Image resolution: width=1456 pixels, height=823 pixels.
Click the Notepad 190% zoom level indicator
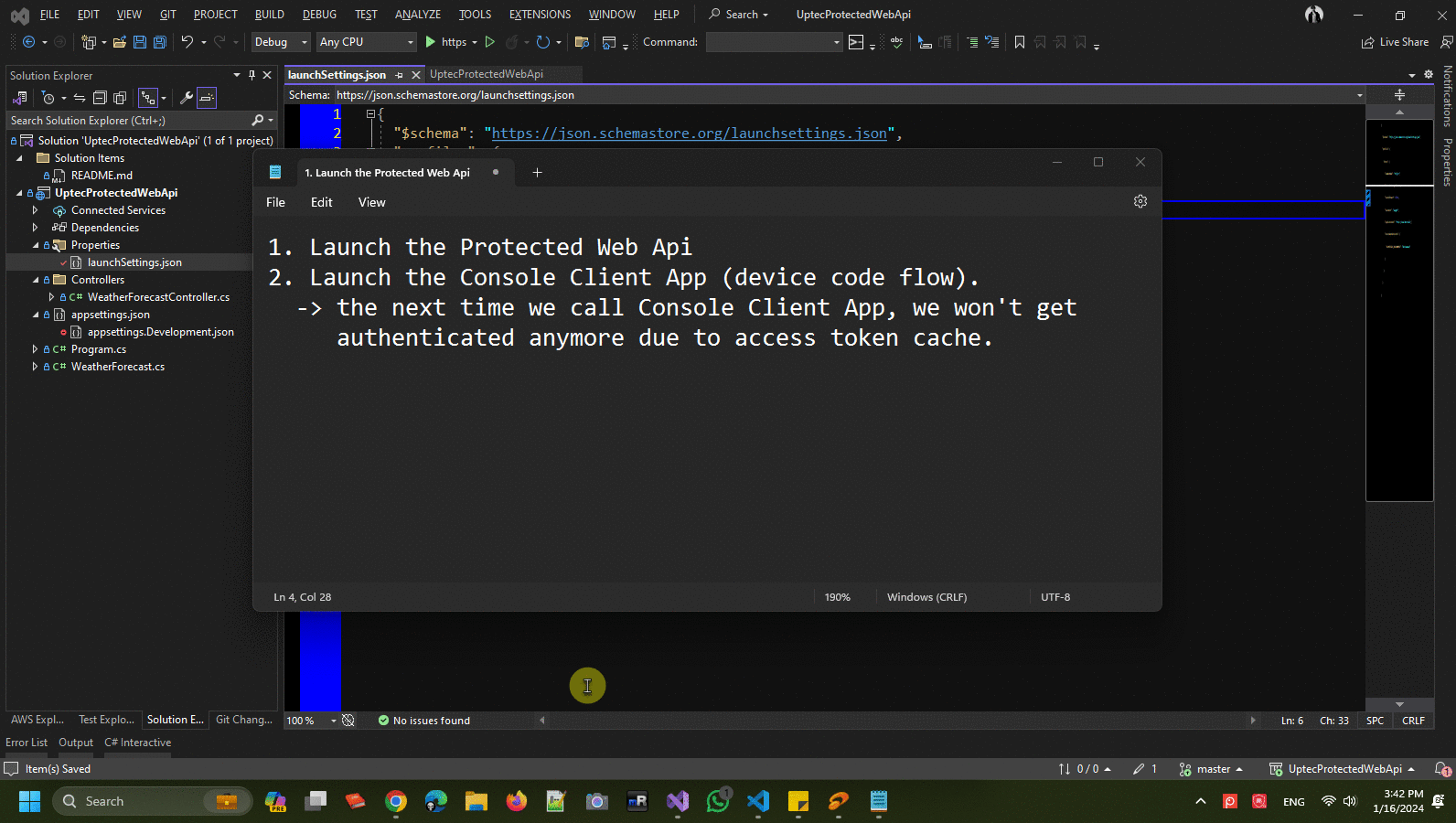pyautogui.click(x=837, y=597)
